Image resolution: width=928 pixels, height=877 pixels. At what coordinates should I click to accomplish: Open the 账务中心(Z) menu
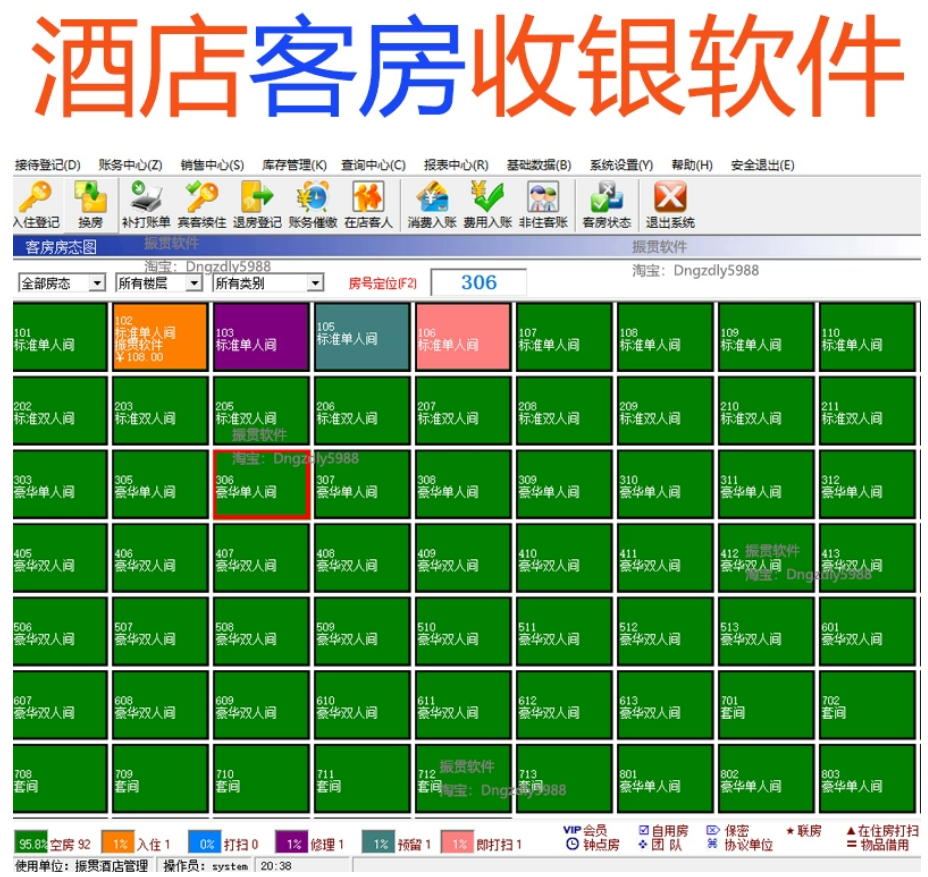click(x=130, y=165)
